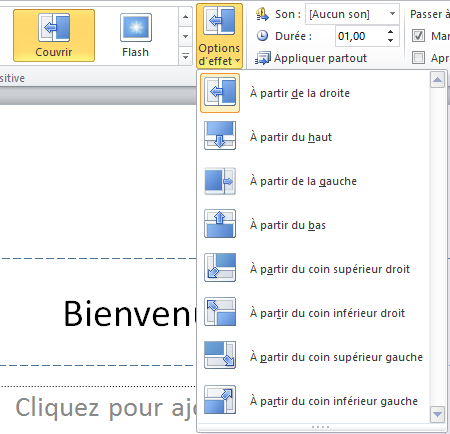The height and width of the screenshot is (434, 450).
Task: Choose À partir du haut icon
Action: tap(220, 135)
